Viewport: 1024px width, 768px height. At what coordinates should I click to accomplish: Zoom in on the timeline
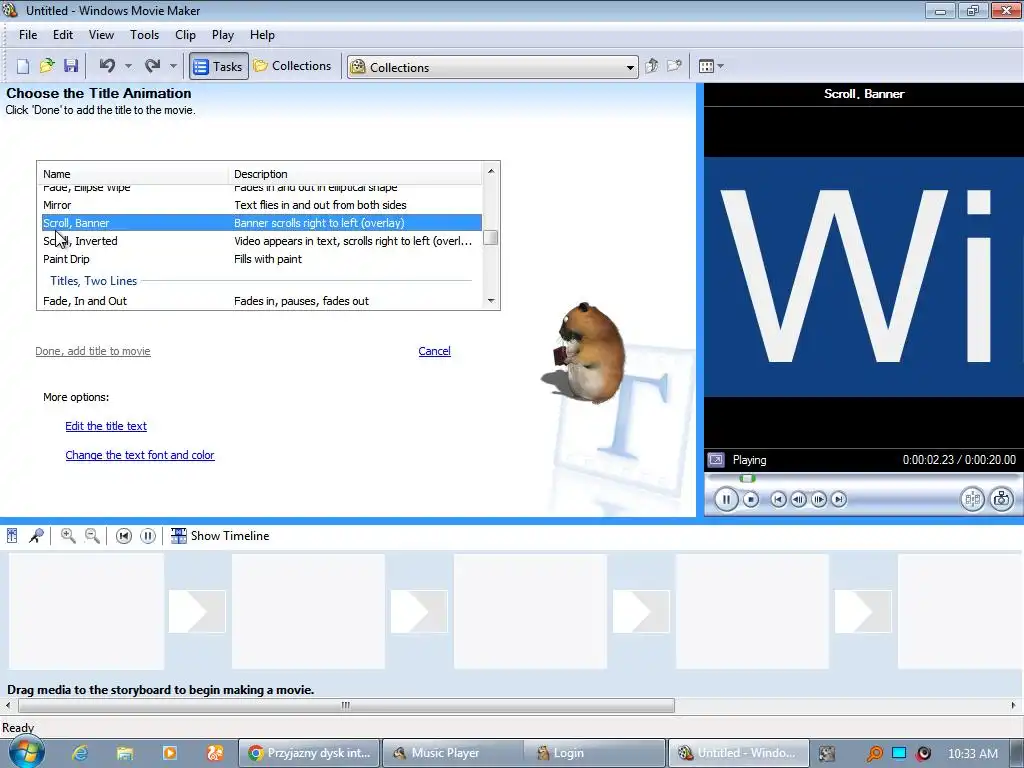coord(68,536)
